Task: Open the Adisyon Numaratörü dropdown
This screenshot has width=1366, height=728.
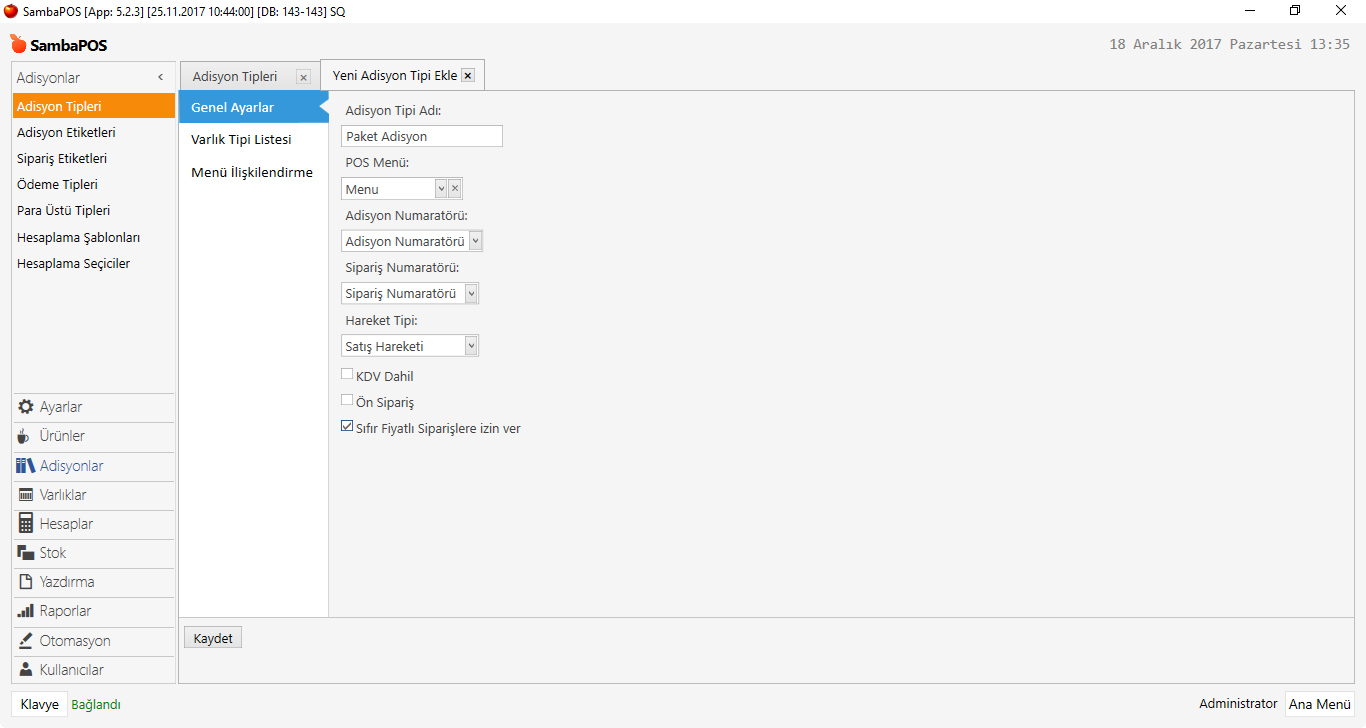Action: pyautogui.click(x=475, y=241)
